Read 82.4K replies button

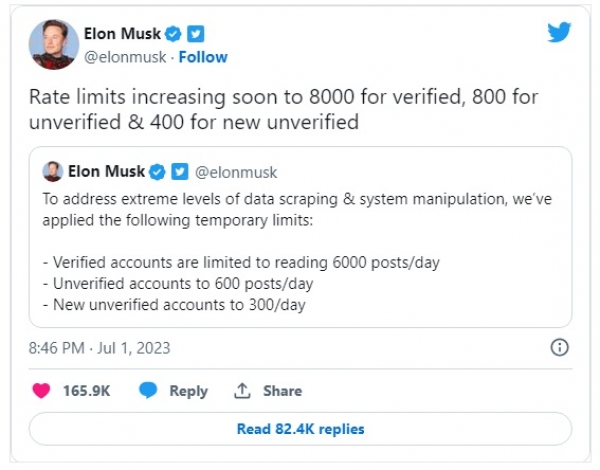pyautogui.click(x=300, y=429)
